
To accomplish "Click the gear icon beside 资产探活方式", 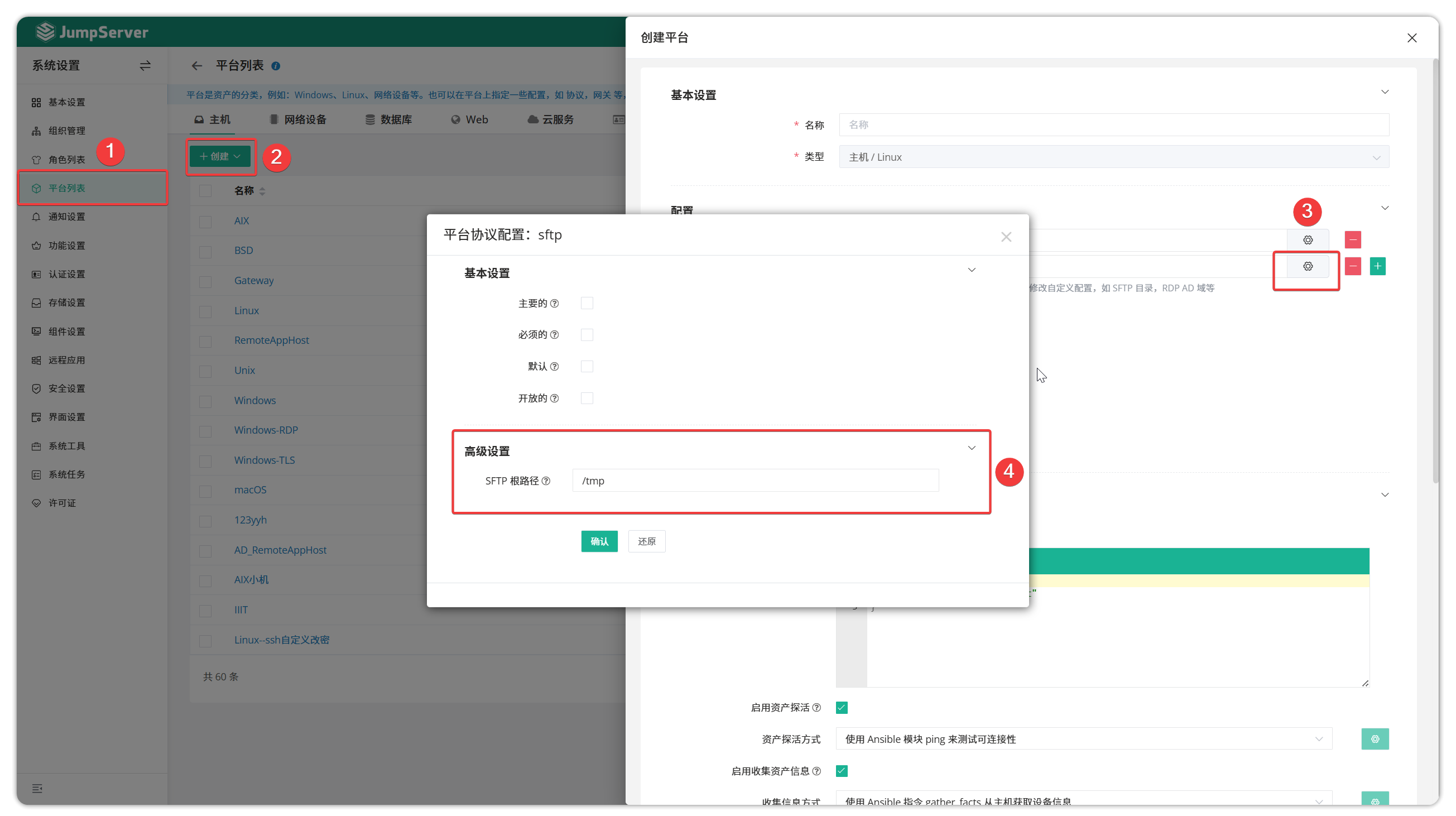I will [x=1376, y=738].
